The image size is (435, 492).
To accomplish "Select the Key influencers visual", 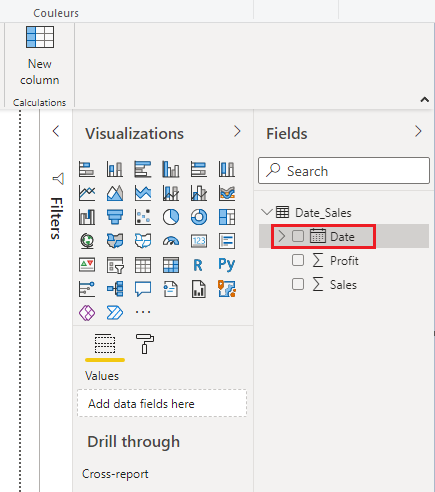I will (87, 289).
